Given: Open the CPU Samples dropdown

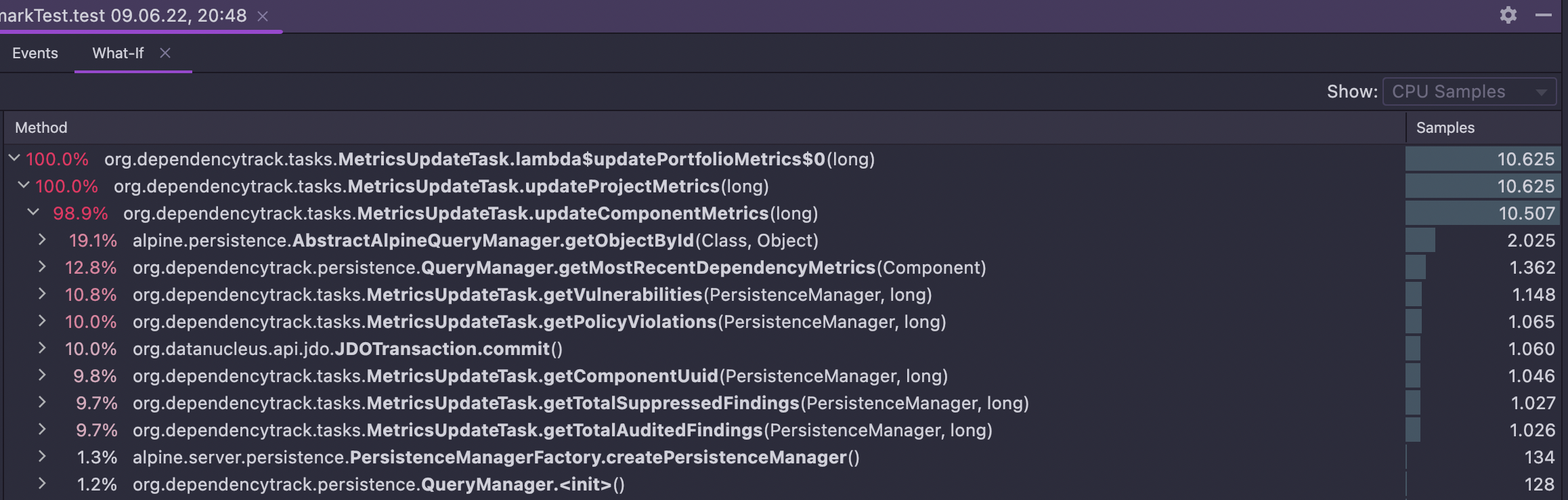Looking at the screenshot, I should [1468, 91].
